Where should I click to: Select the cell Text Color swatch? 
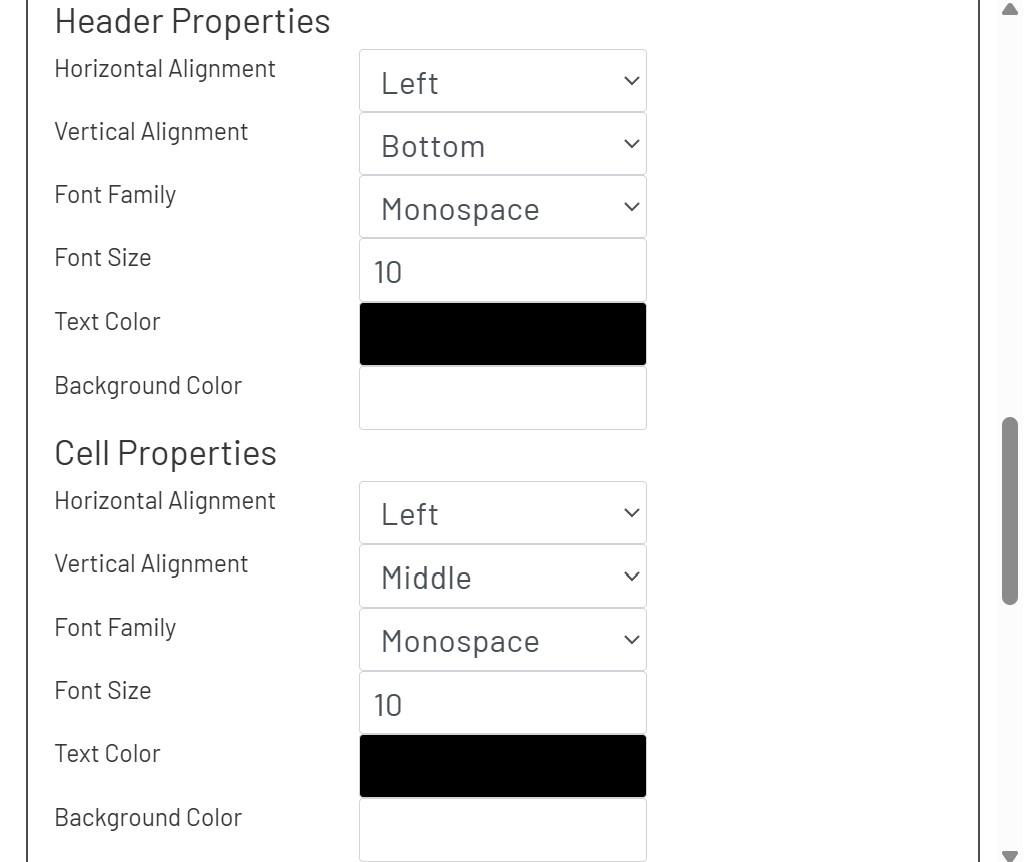(502, 765)
